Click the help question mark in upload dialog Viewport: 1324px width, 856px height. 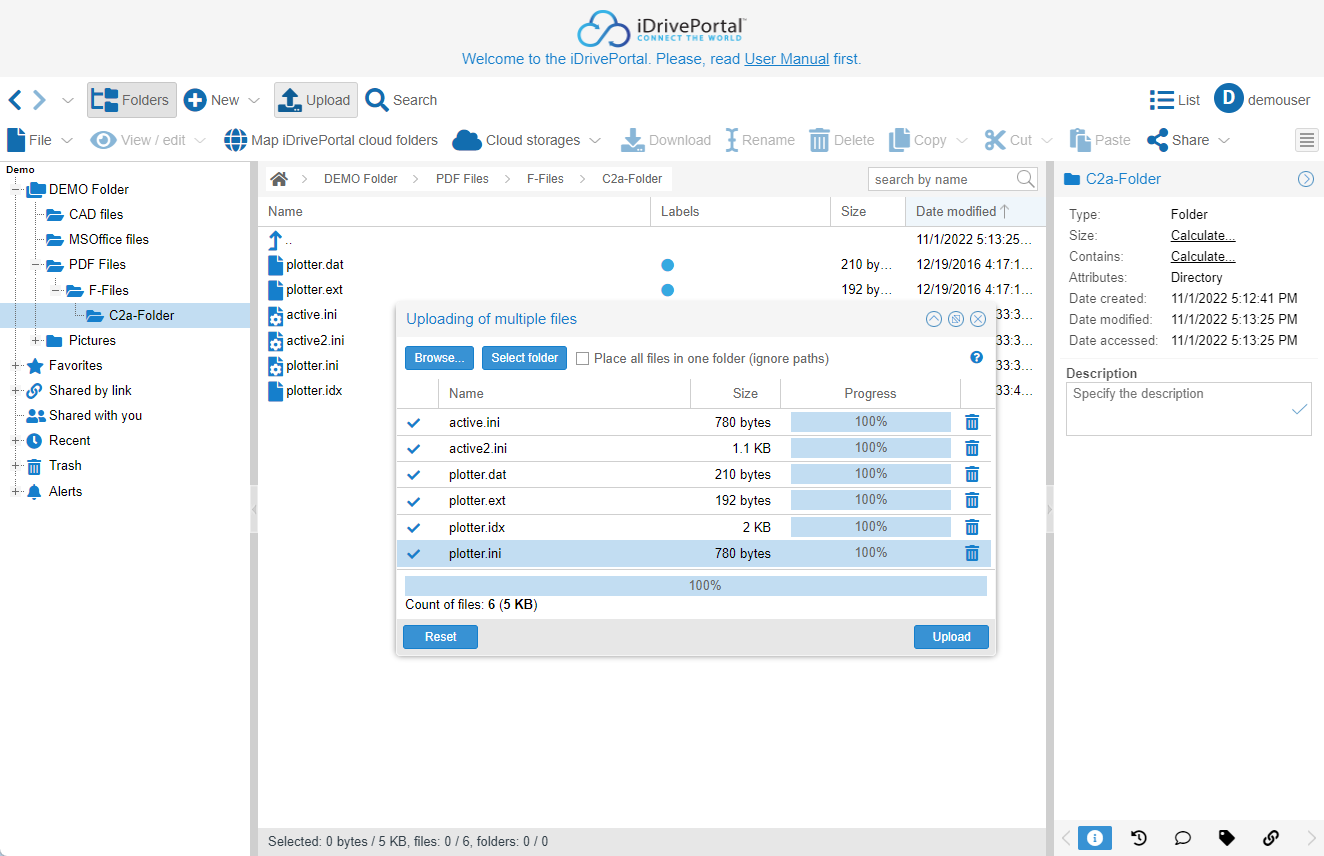coord(976,357)
